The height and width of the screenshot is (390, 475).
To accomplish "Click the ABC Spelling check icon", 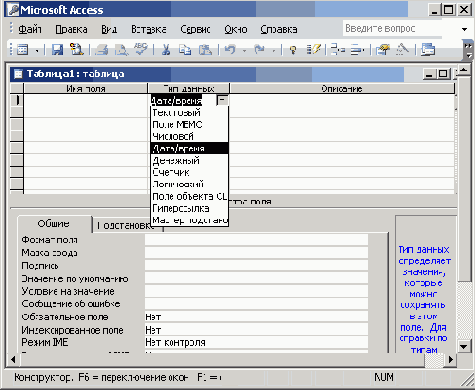I will 141,49.
